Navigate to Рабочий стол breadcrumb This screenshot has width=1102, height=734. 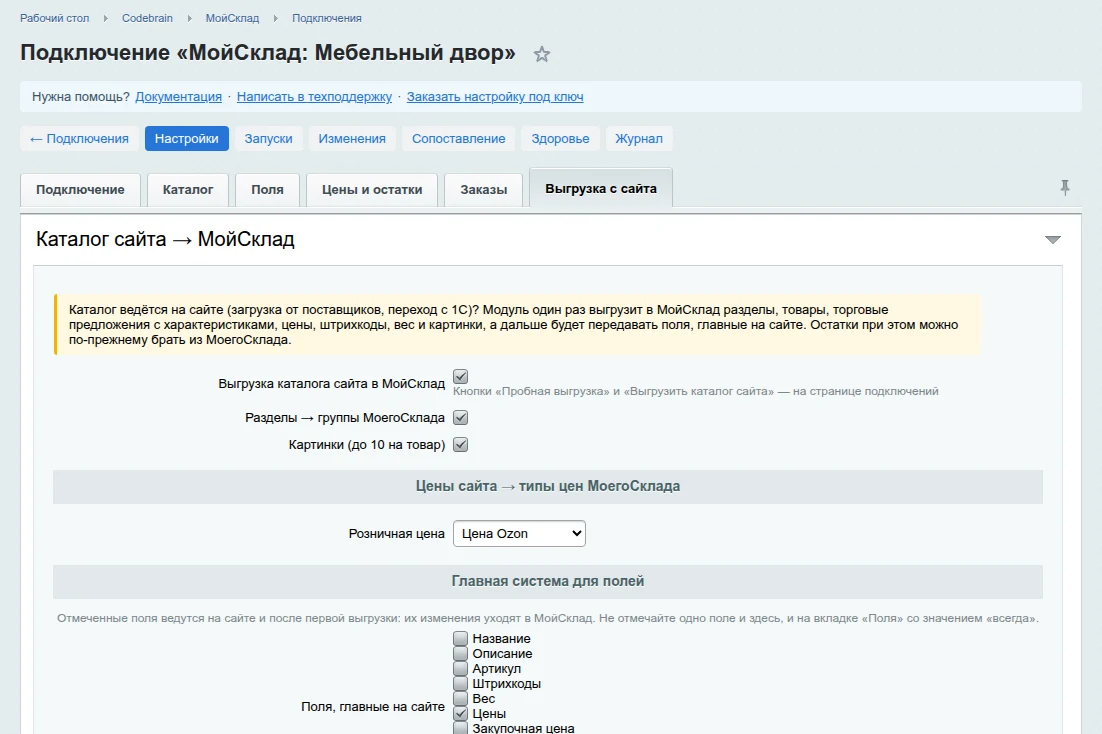(x=55, y=18)
